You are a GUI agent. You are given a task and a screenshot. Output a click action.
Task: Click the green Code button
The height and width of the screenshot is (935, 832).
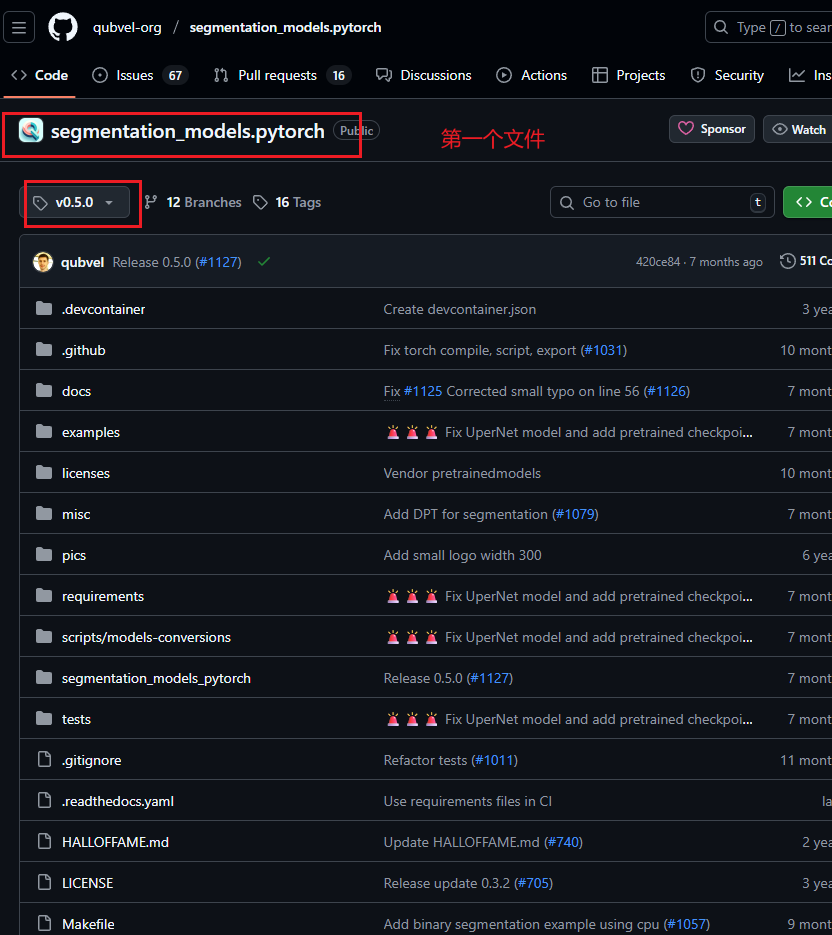coord(808,202)
